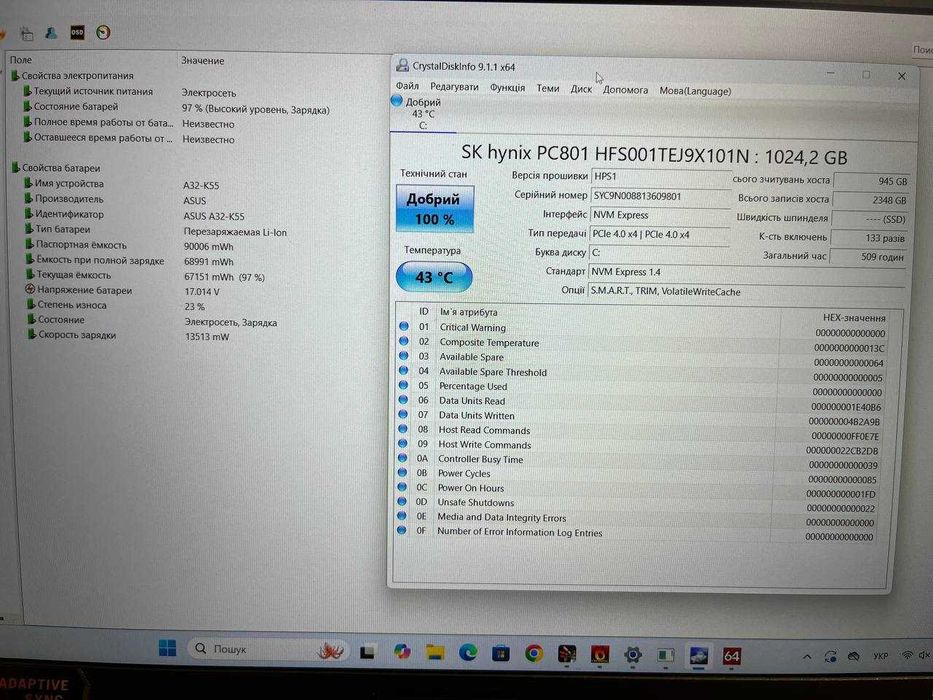Click the CrystalDiskInfo title bar app icon

tap(402, 65)
